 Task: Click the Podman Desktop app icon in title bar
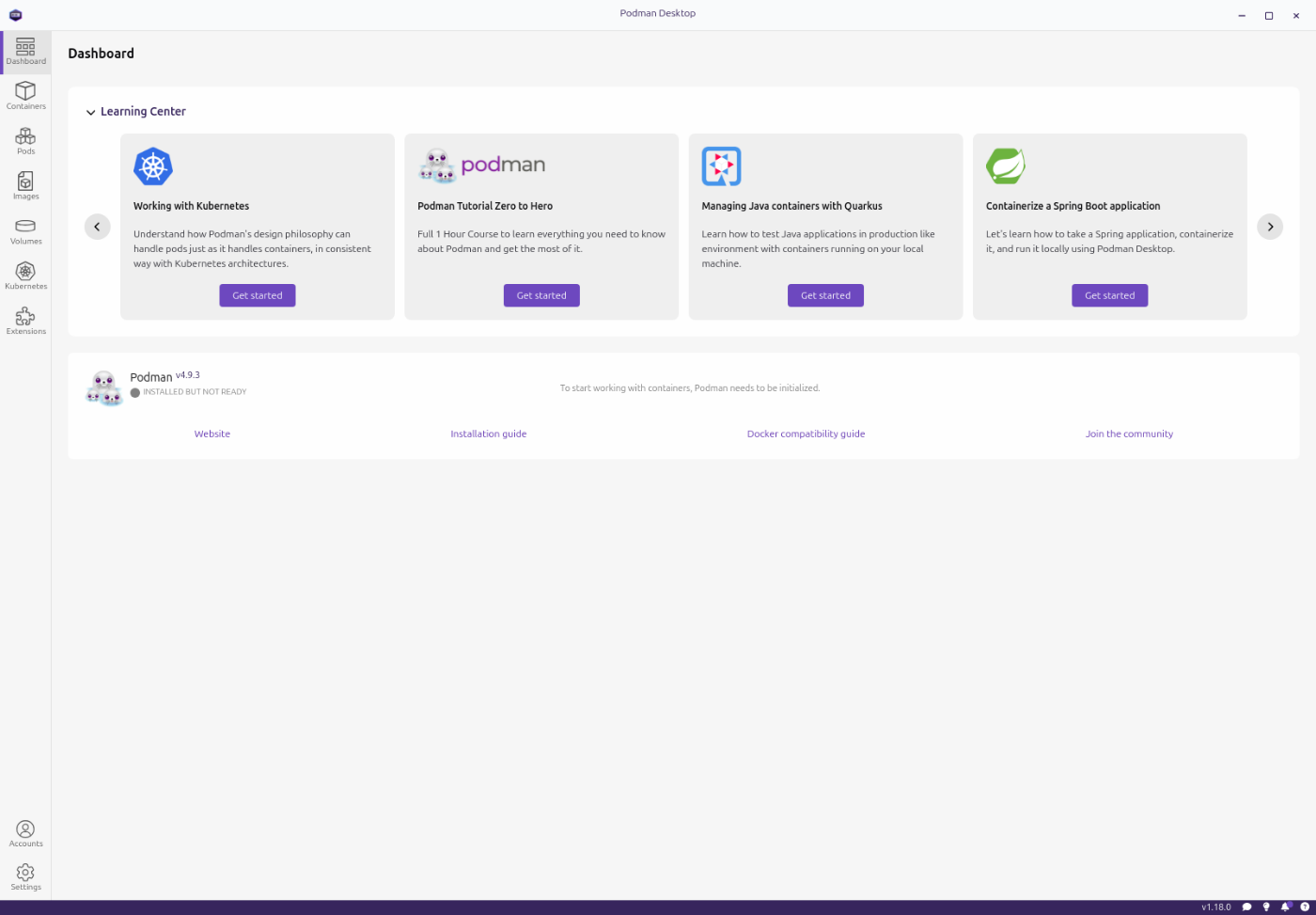point(15,15)
